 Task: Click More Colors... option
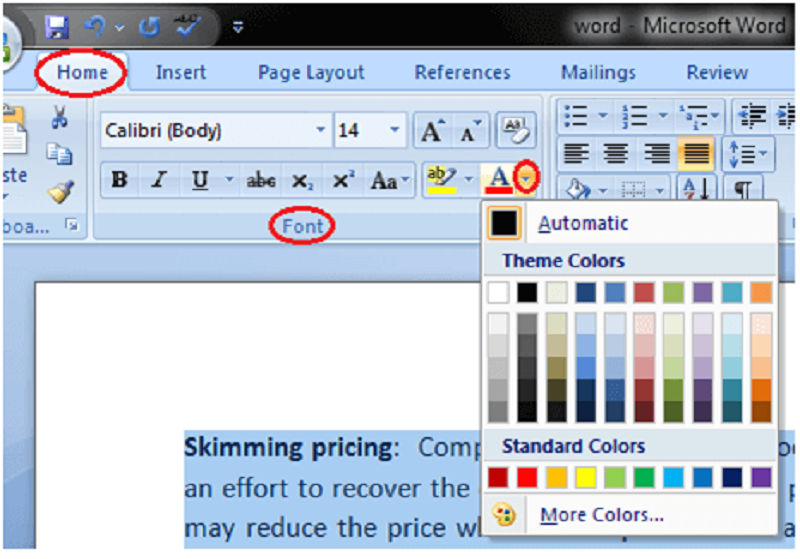(600, 515)
